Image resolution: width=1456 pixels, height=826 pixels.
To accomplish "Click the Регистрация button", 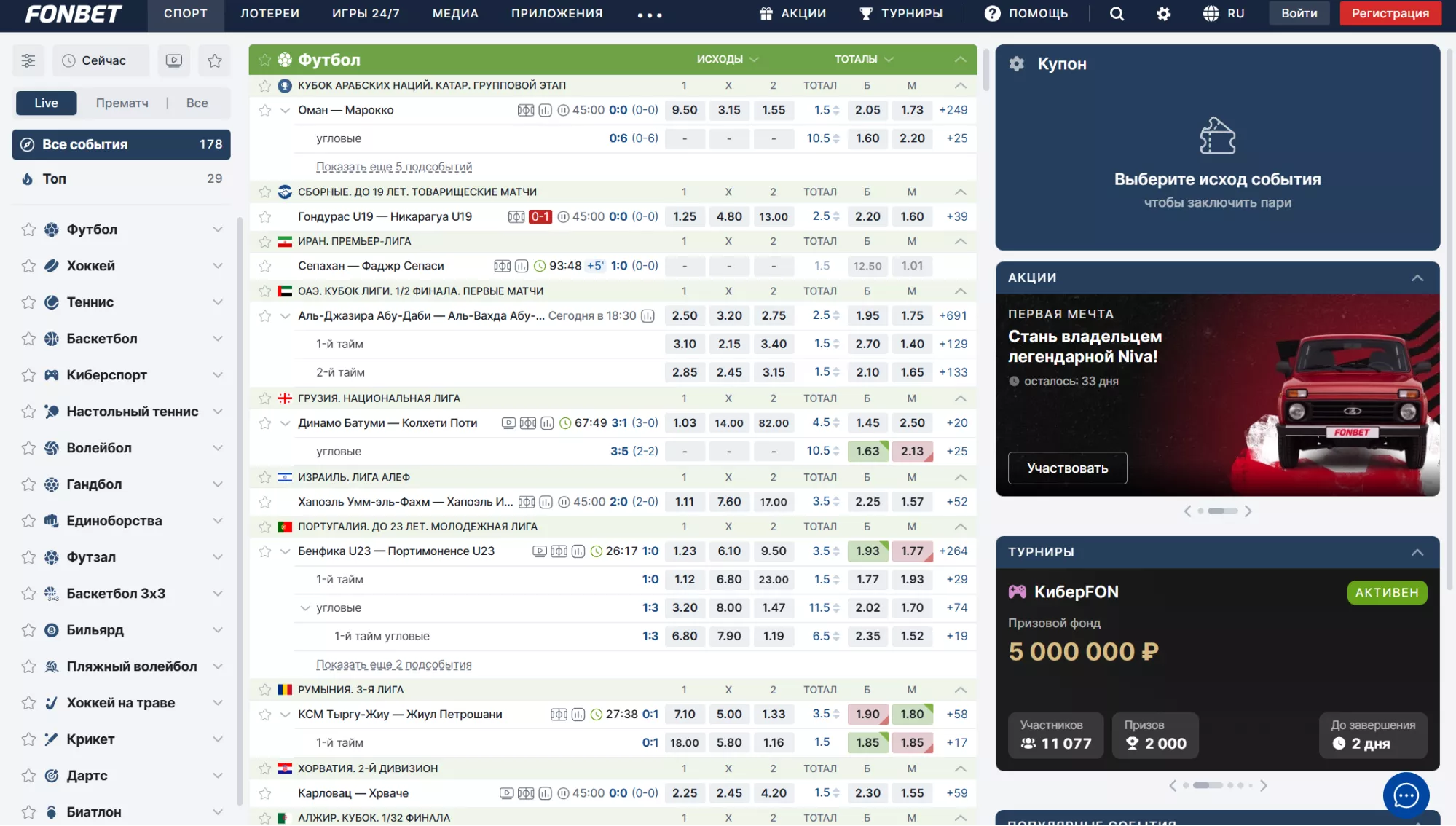I will pyautogui.click(x=1390, y=14).
